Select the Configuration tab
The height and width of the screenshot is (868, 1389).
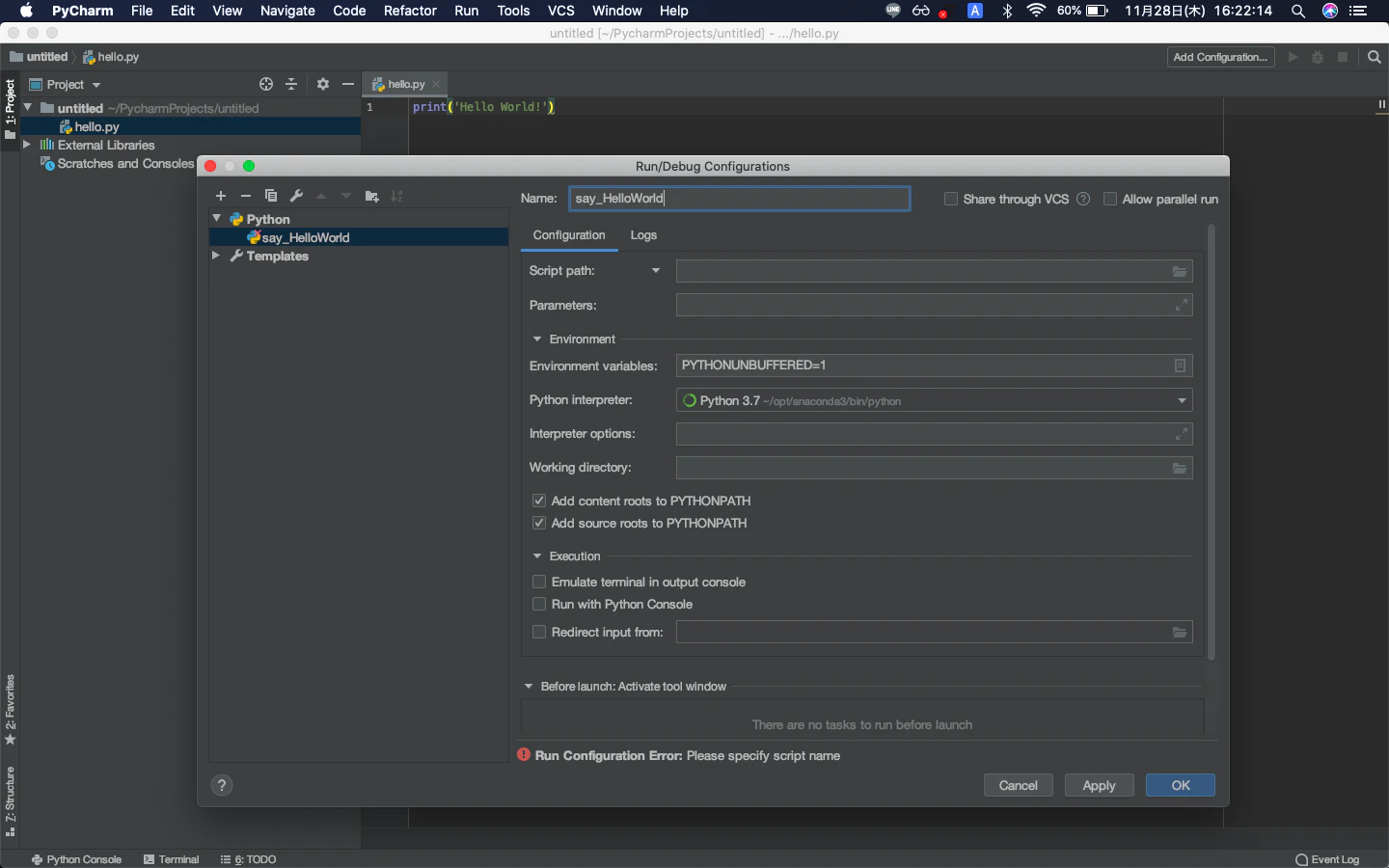tap(569, 235)
